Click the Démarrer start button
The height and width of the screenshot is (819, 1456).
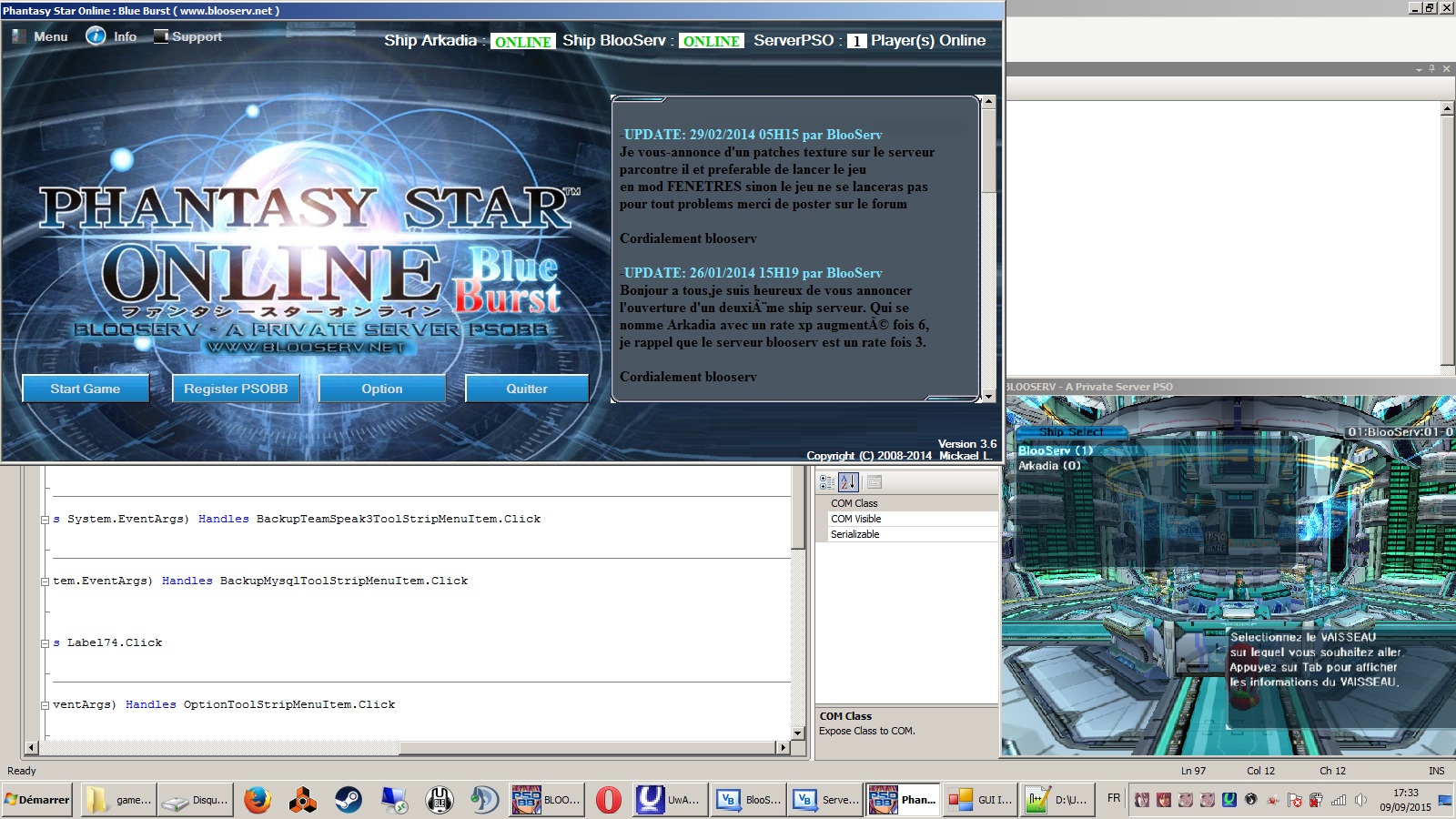[x=37, y=800]
